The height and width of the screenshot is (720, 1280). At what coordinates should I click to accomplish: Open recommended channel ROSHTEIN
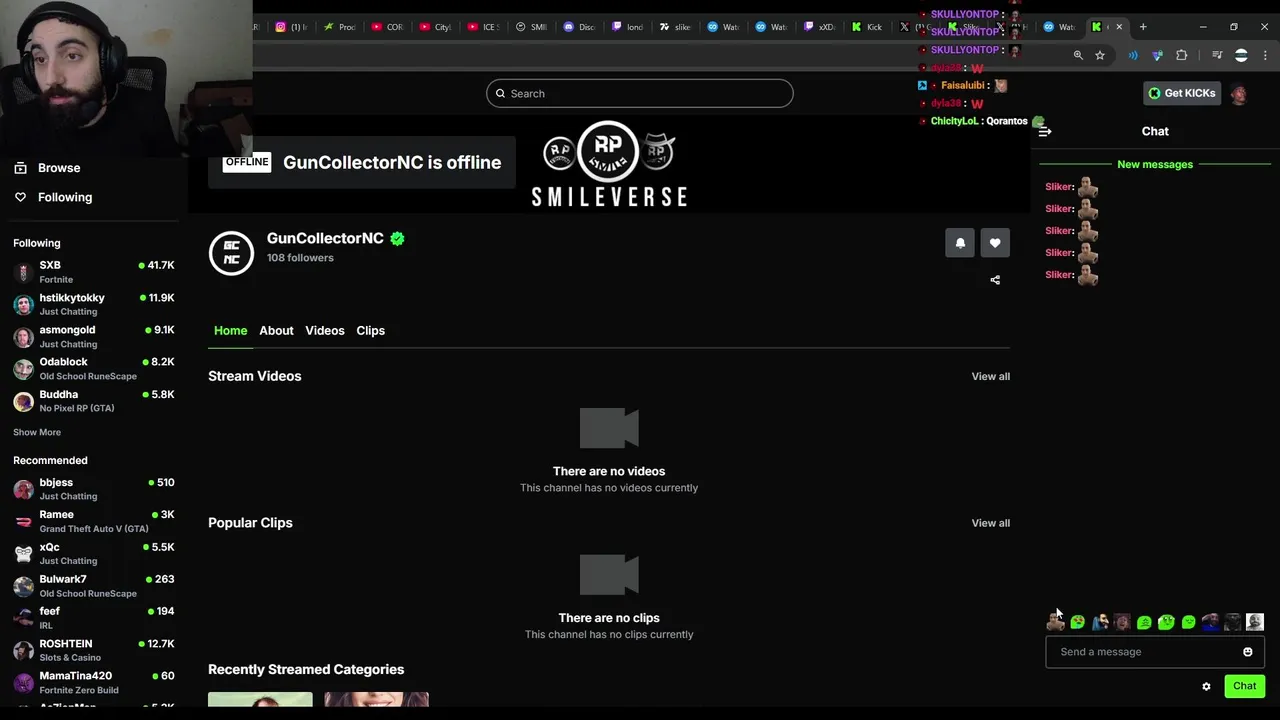(x=94, y=650)
